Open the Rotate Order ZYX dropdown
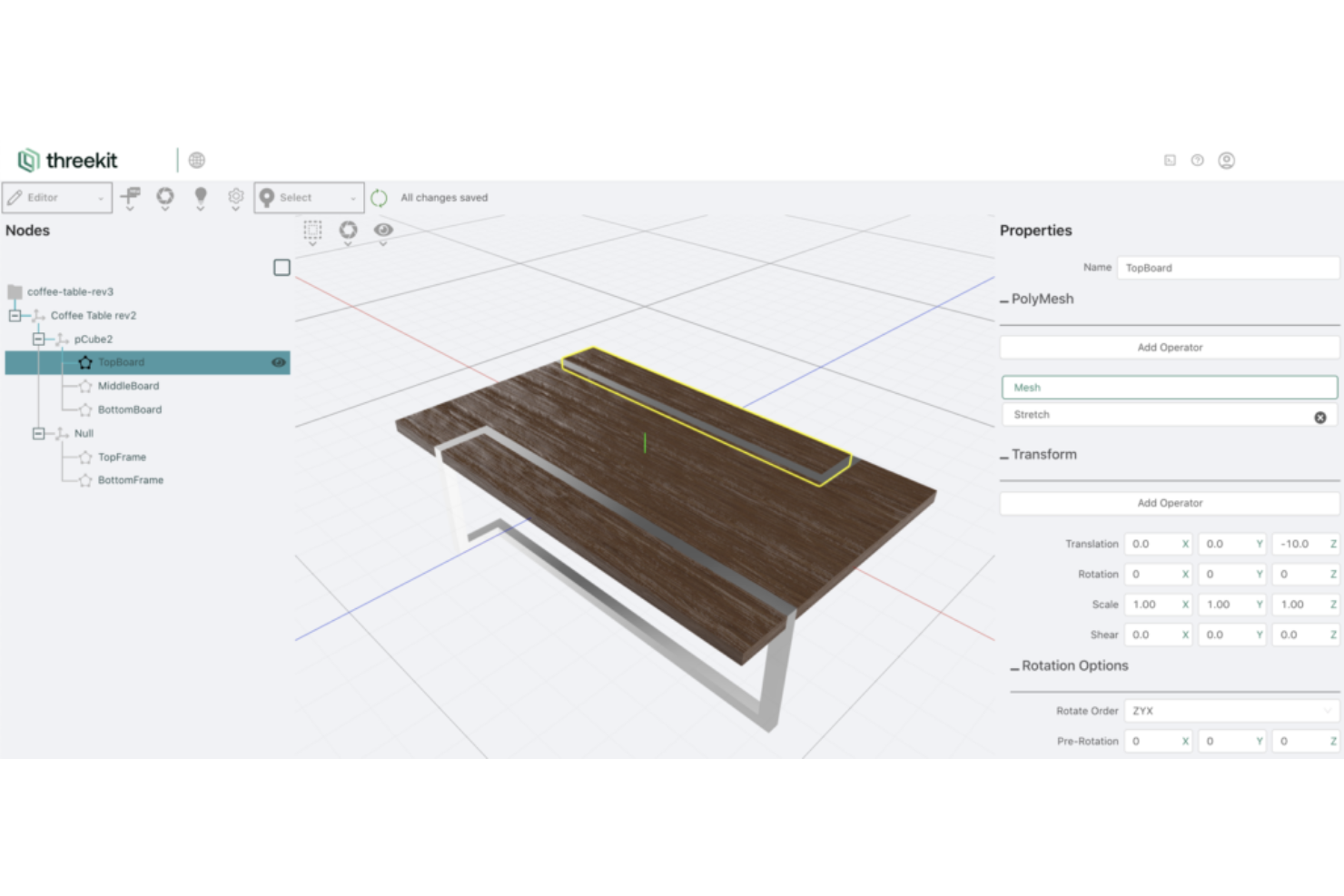Image resolution: width=1344 pixels, height=896 pixels. tap(1232, 711)
